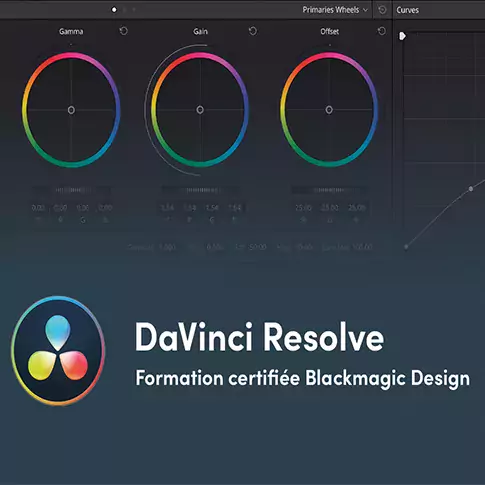
Task: Click the "DaVinci Resolve" title text
Action: (x=259, y=337)
